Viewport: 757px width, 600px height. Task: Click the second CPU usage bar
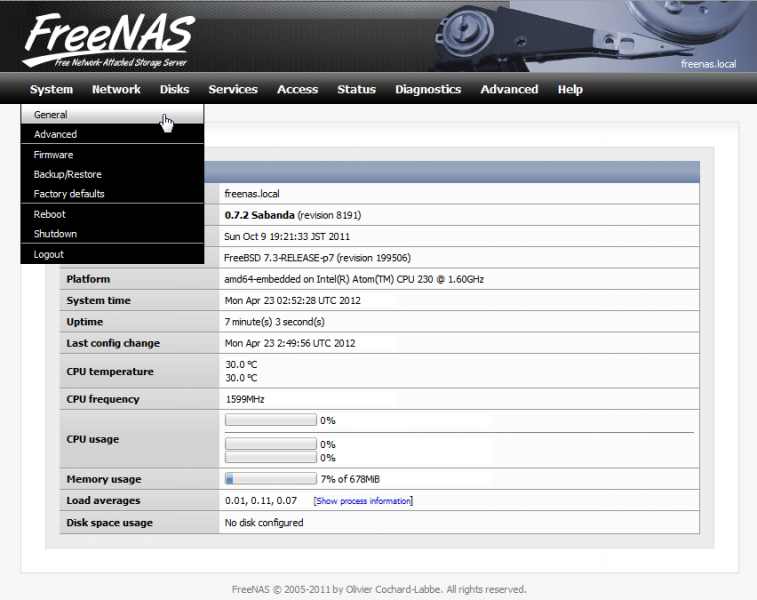271,444
